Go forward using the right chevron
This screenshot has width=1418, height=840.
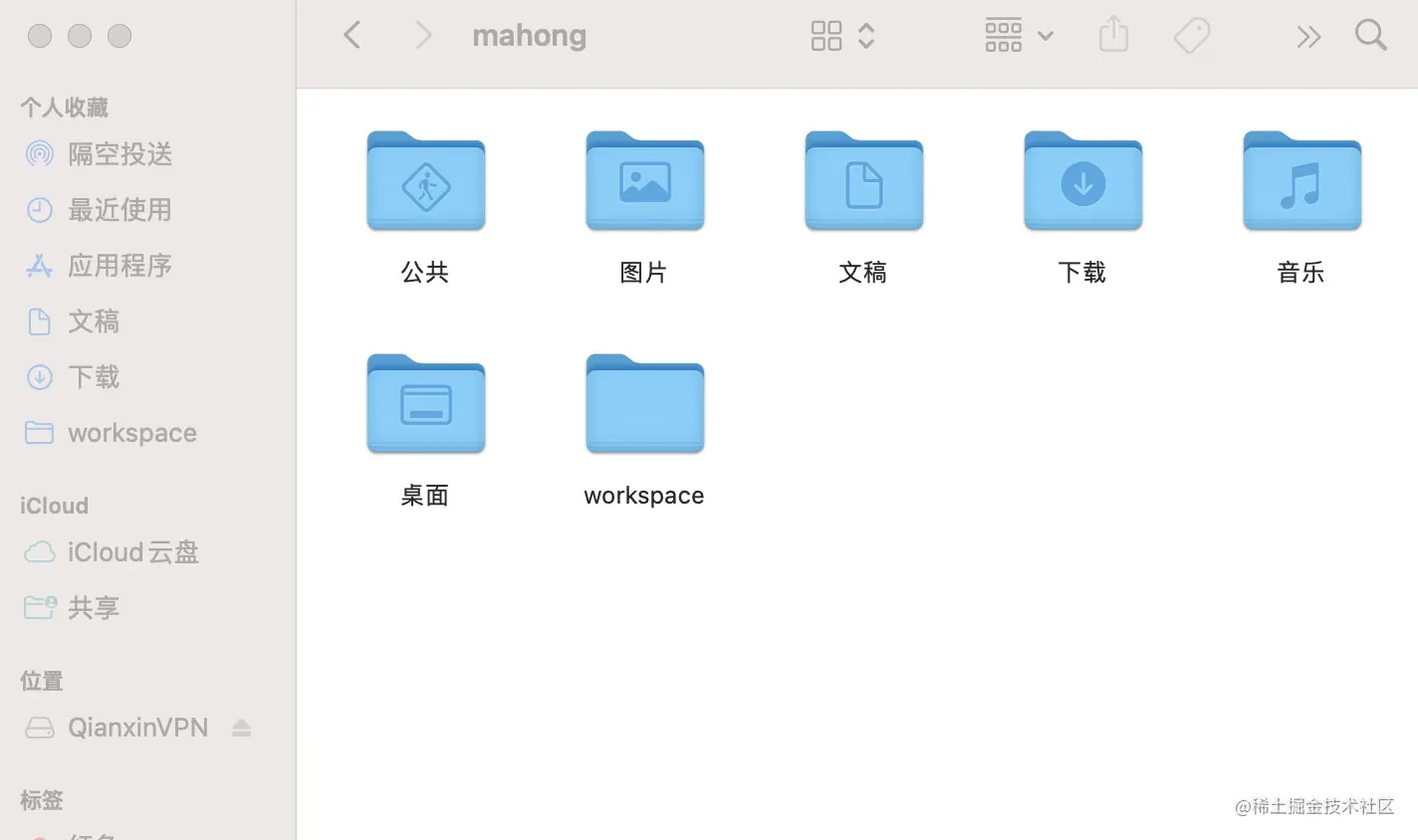tap(423, 36)
